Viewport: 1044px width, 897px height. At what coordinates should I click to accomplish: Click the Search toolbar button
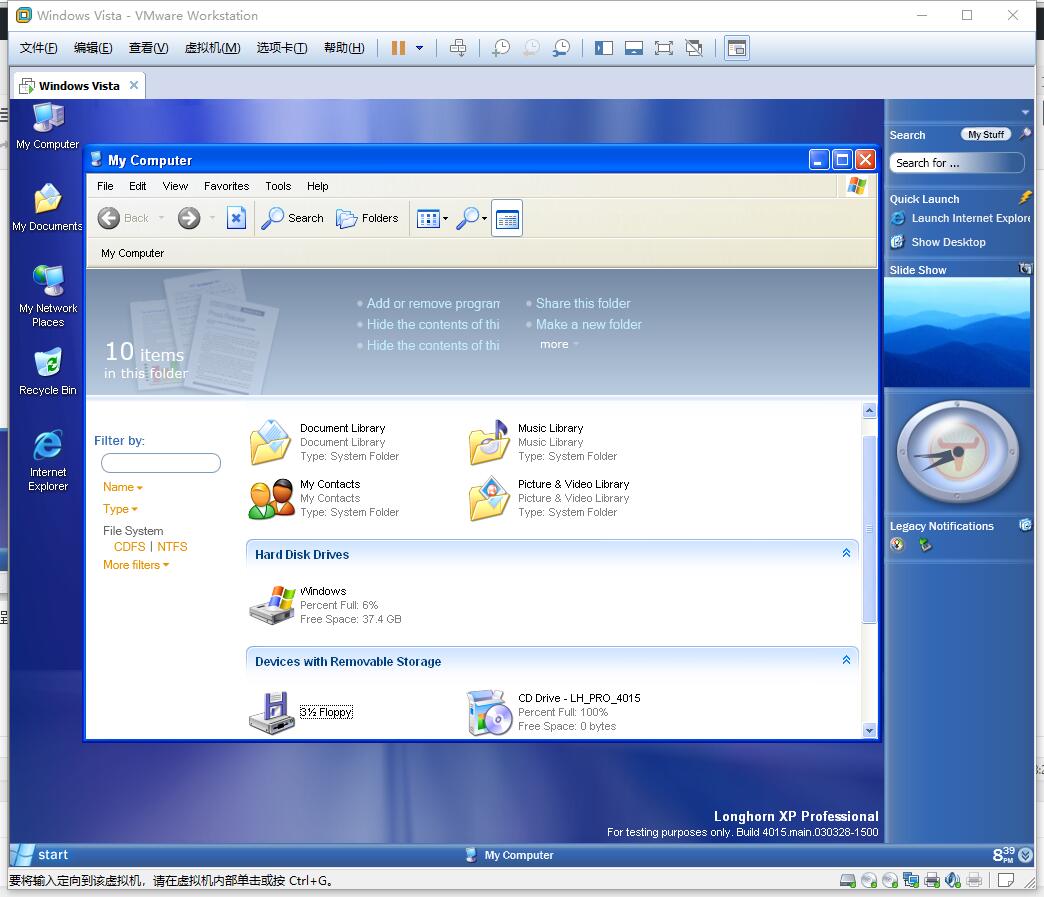pos(292,218)
